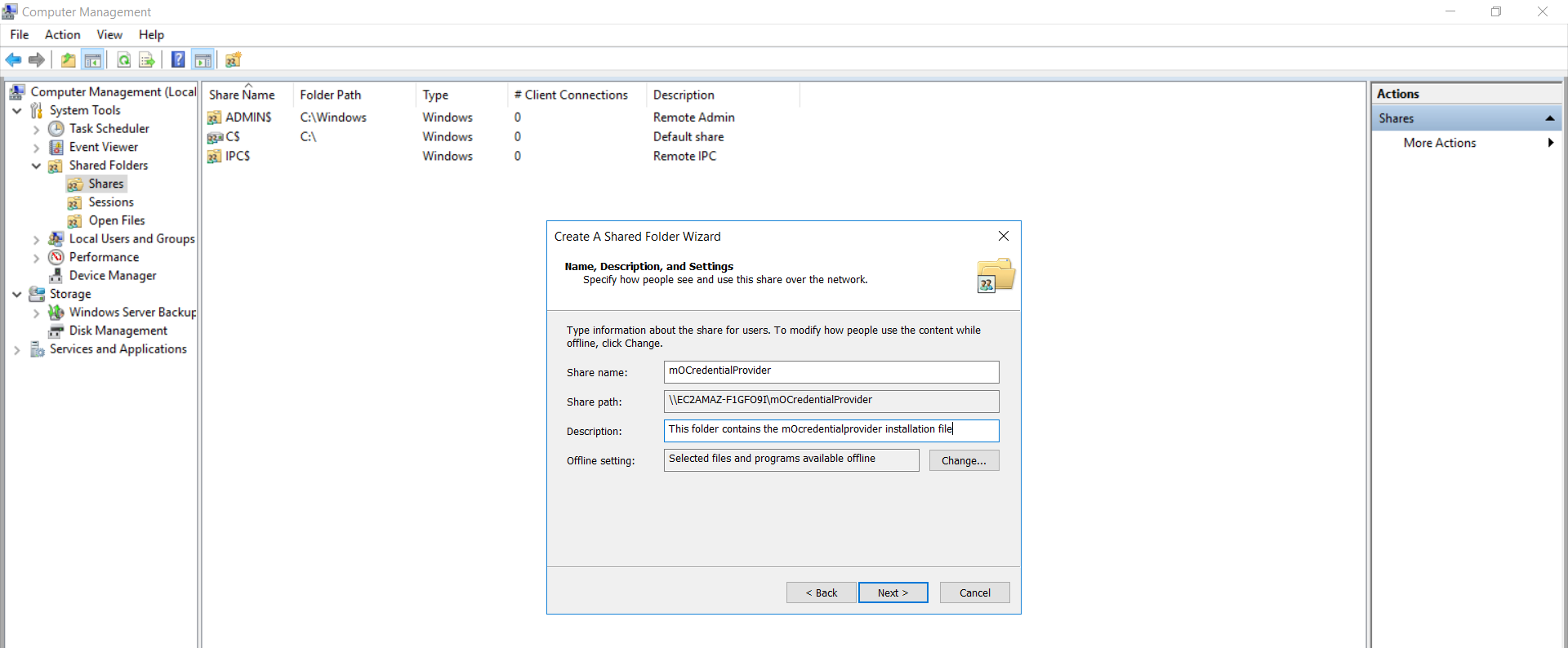Click Back in the wizard
The image size is (1568, 648).
(821, 593)
